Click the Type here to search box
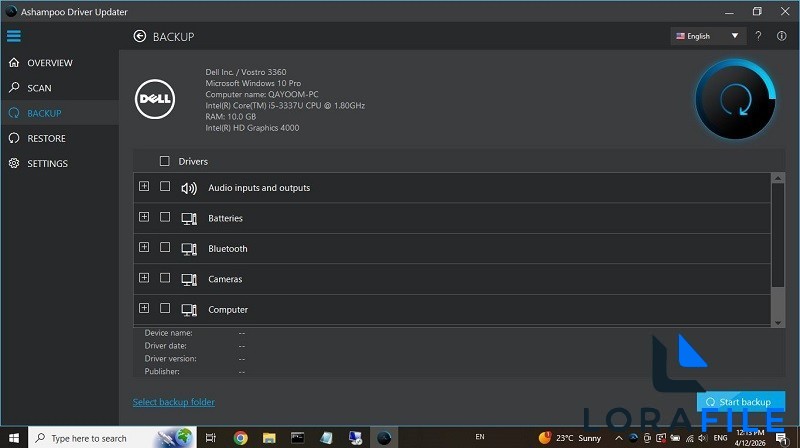Viewport: 800px width, 448px height. click(x=112, y=438)
